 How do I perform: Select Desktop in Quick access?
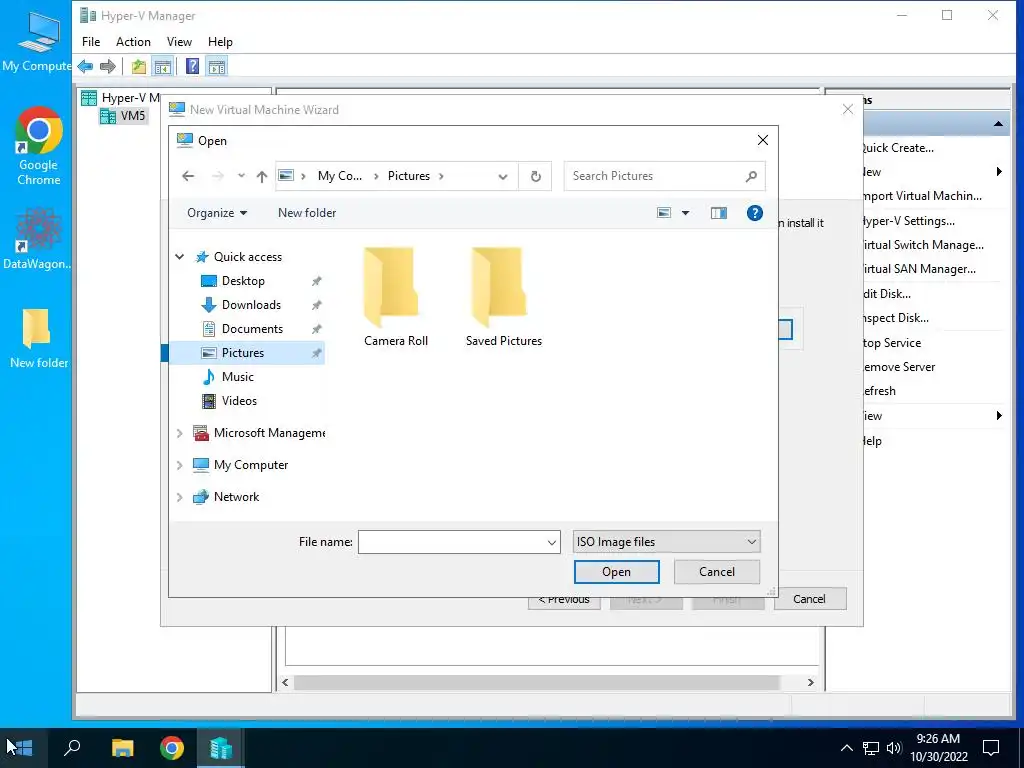243,281
